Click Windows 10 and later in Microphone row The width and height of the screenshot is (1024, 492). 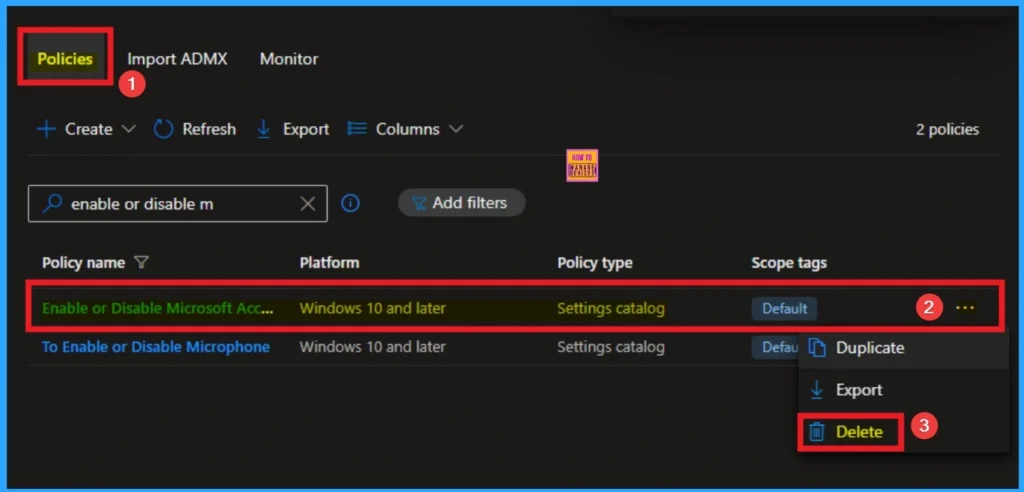(372, 347)
